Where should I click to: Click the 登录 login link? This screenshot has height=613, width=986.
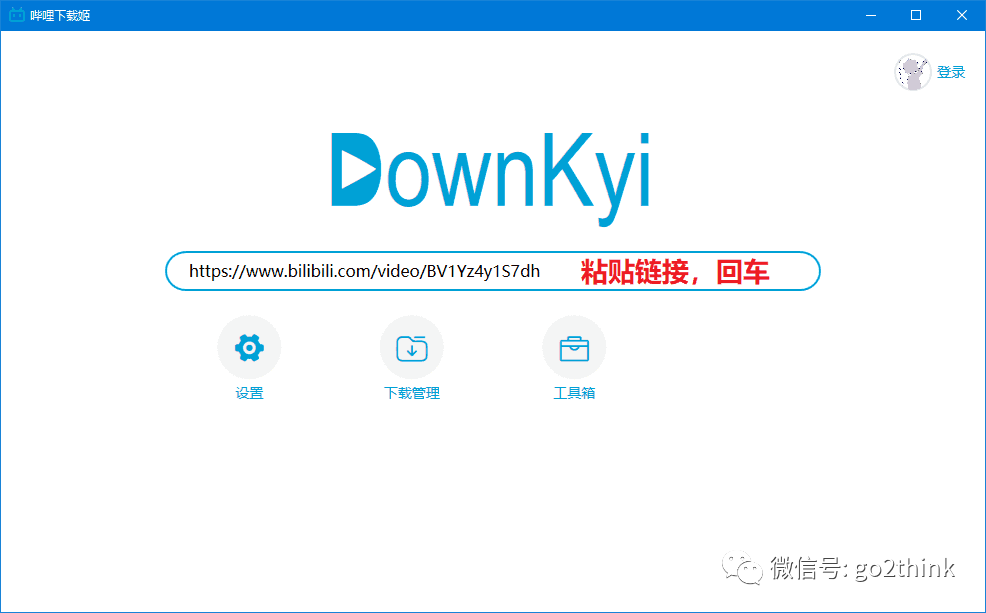(x=951, y=72)
